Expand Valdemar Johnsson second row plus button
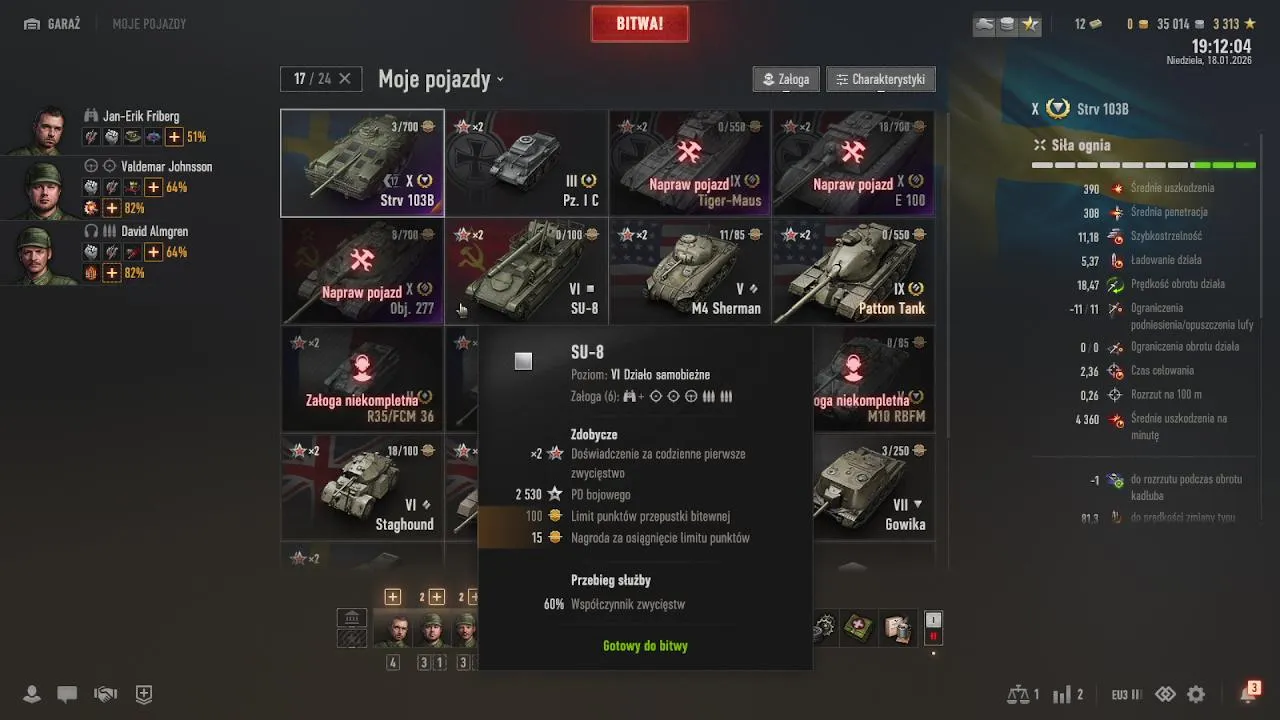Image resolution: width=1280 pixels, height=720 pixels. pos(112,208)
